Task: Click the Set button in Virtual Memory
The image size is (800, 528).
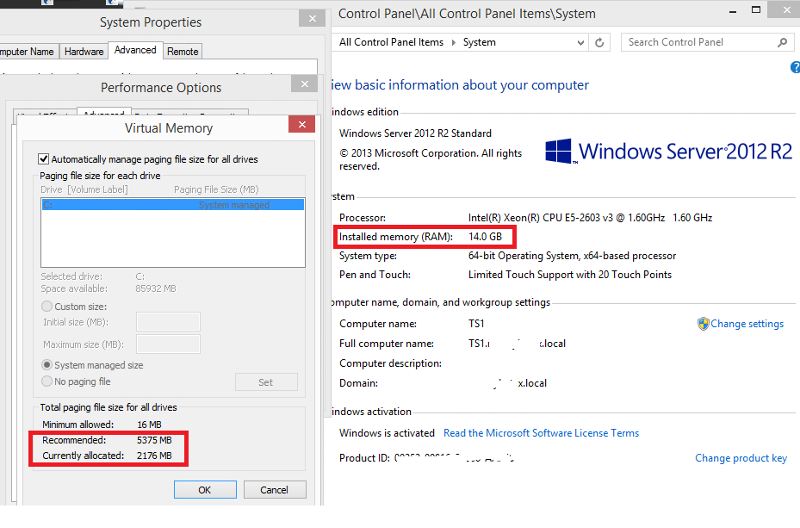Action: click(266, 382)
